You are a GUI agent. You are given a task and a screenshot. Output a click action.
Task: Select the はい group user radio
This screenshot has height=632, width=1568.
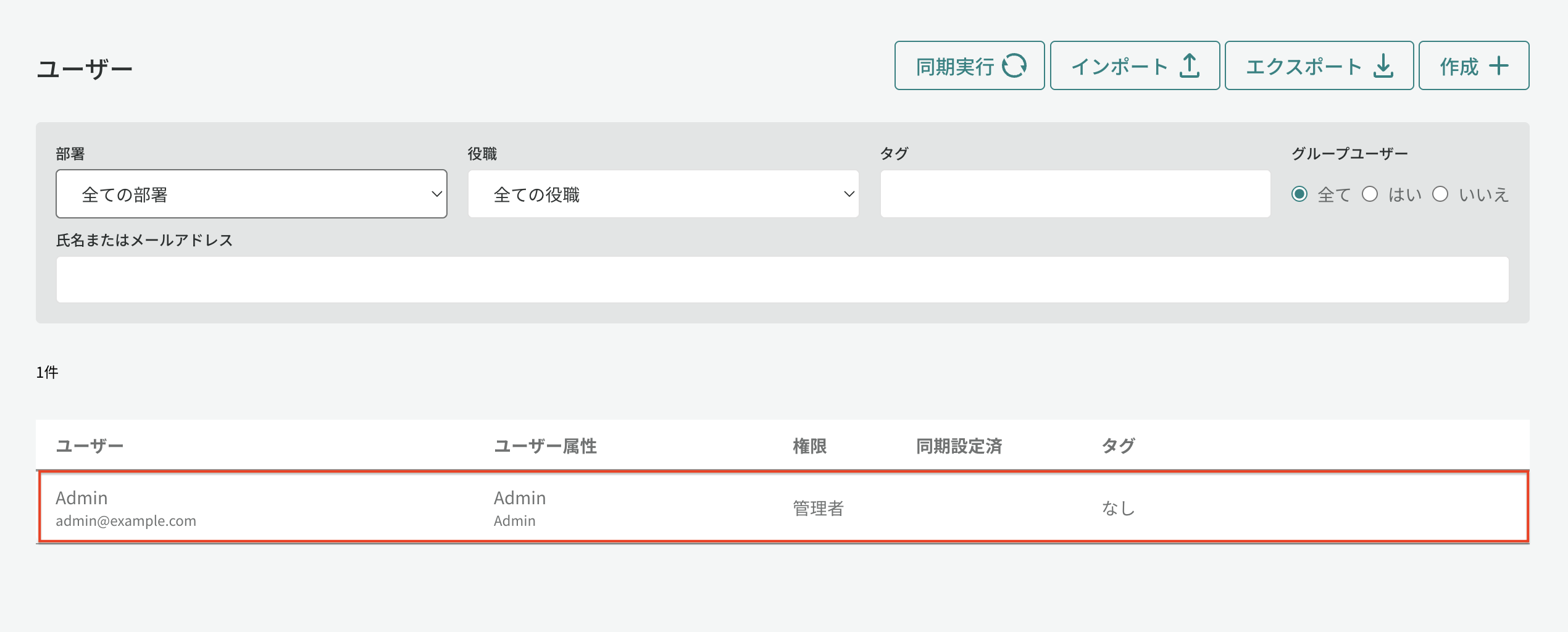pyautogui.click(x=1370, y=194)
